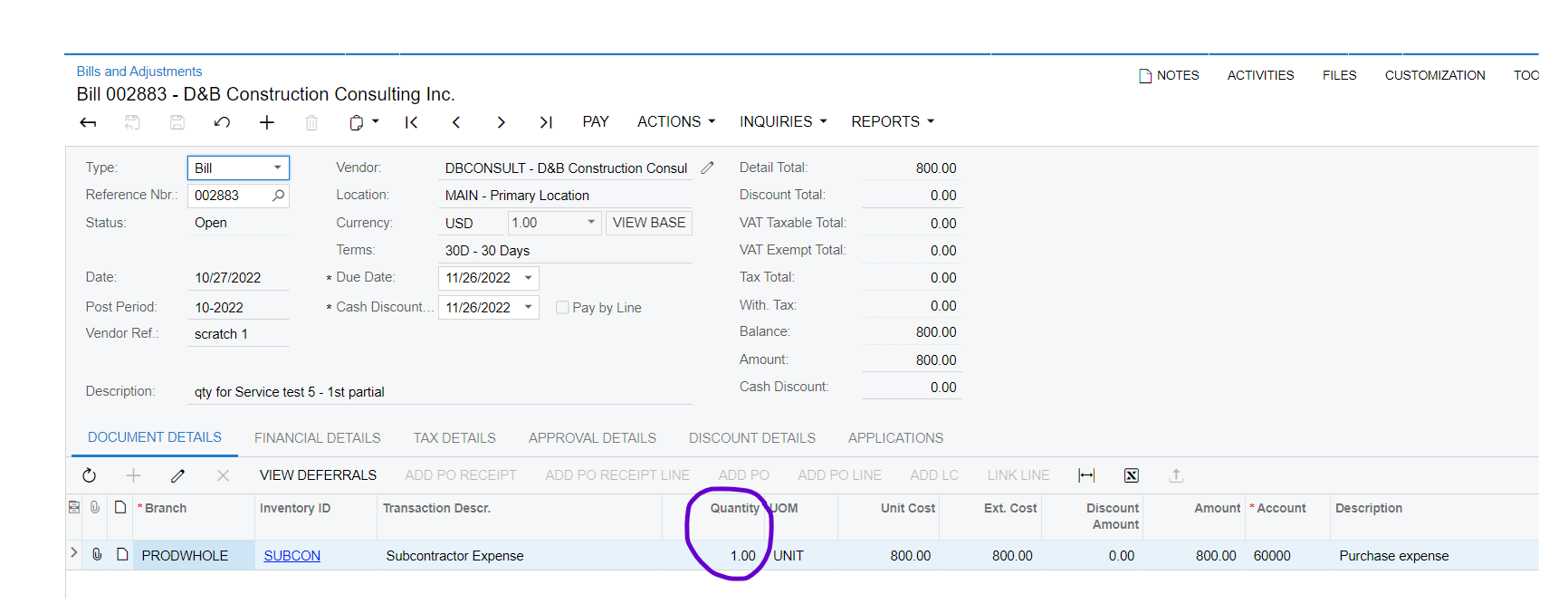Click the row note document icon
This screenshot has width=1568, height=613.
(x=121, y=554)
